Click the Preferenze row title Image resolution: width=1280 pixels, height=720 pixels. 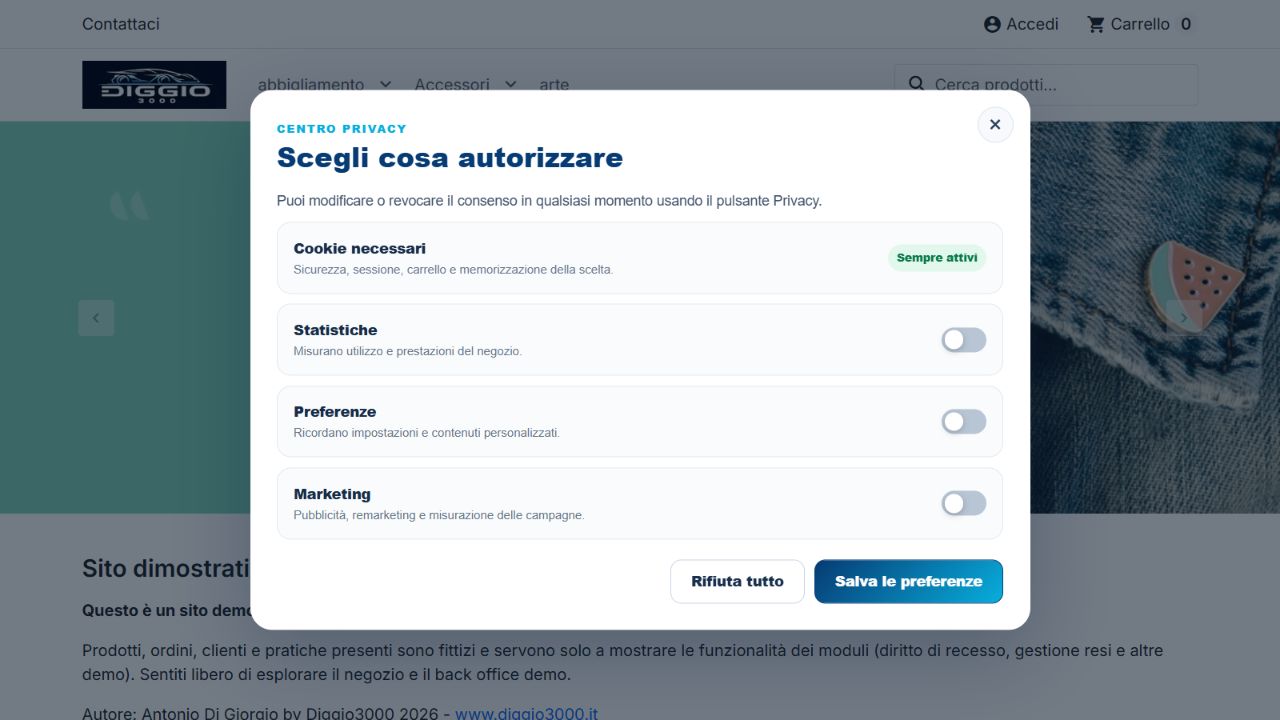pyautogui.click(x=335, y=412)
